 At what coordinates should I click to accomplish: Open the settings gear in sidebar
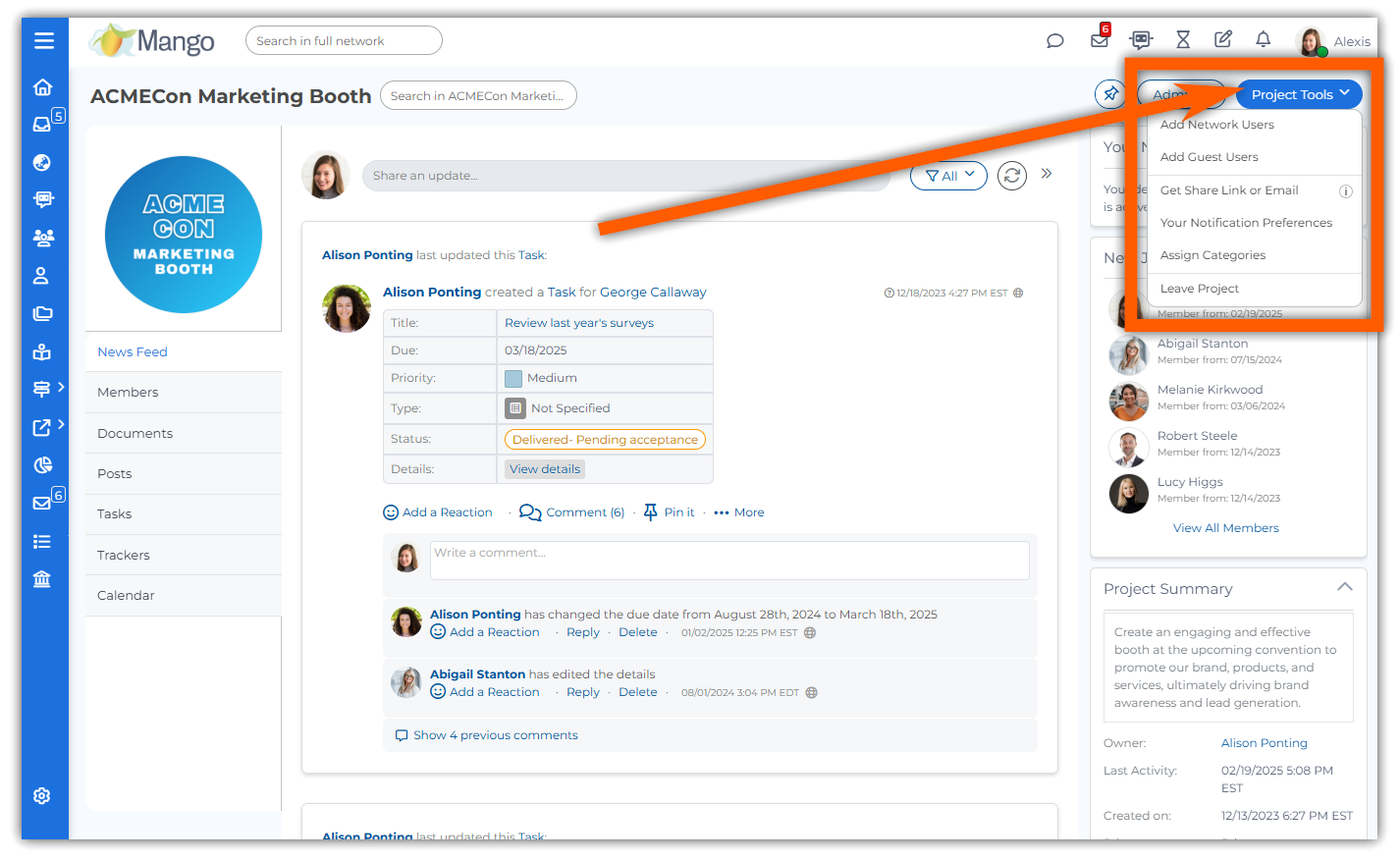pyautogui.click(x=41, y=796)
